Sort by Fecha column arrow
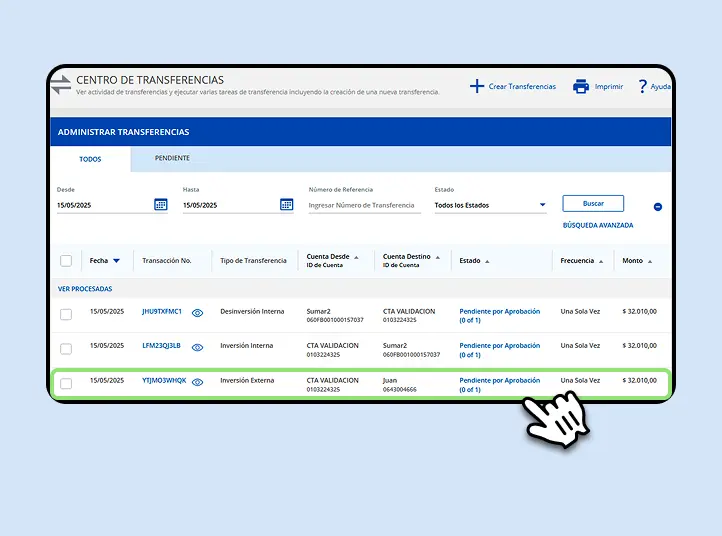 tap(116, 261)
